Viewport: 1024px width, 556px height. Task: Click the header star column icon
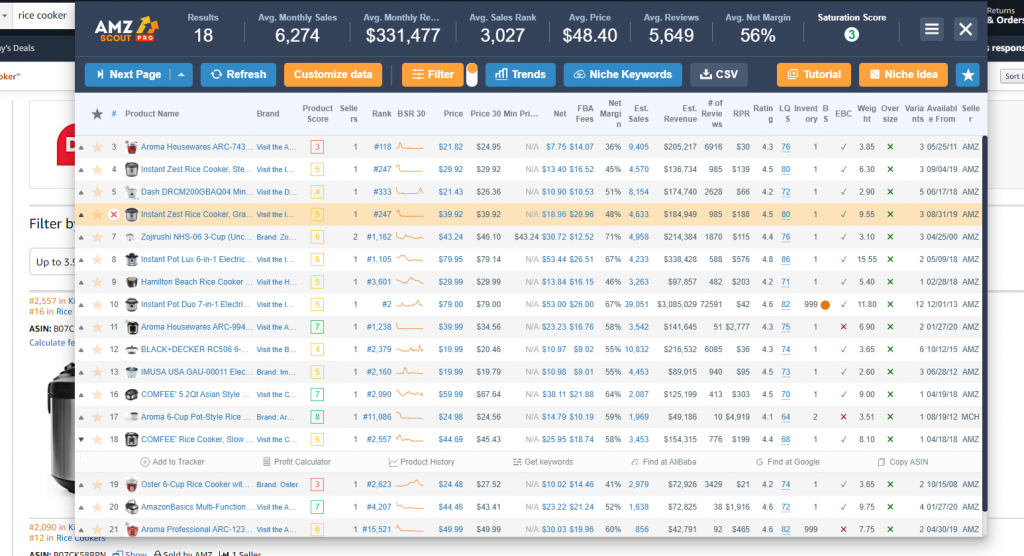click(x=97, y=114)
